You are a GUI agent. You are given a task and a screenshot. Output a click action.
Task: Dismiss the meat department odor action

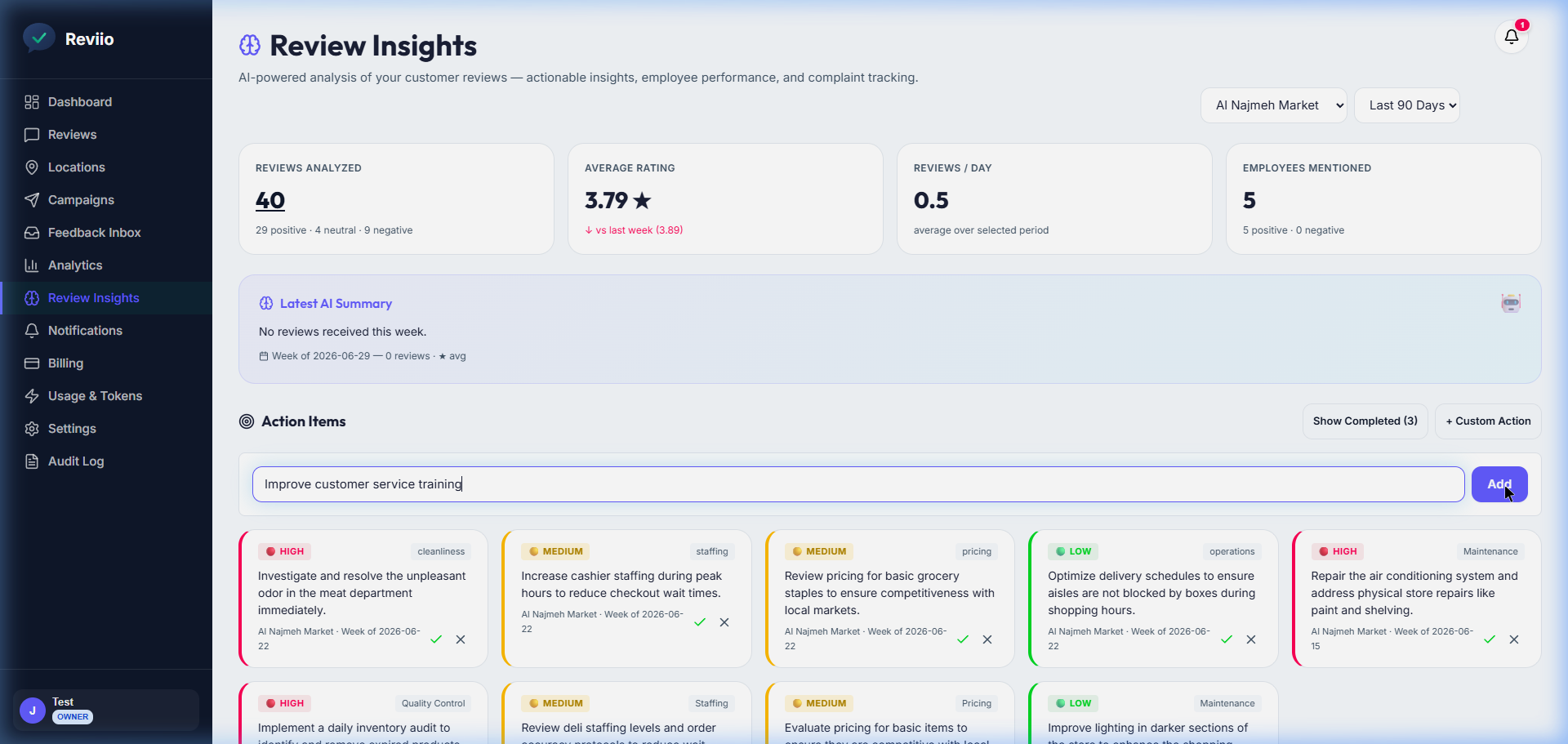(x=461, y=639)
